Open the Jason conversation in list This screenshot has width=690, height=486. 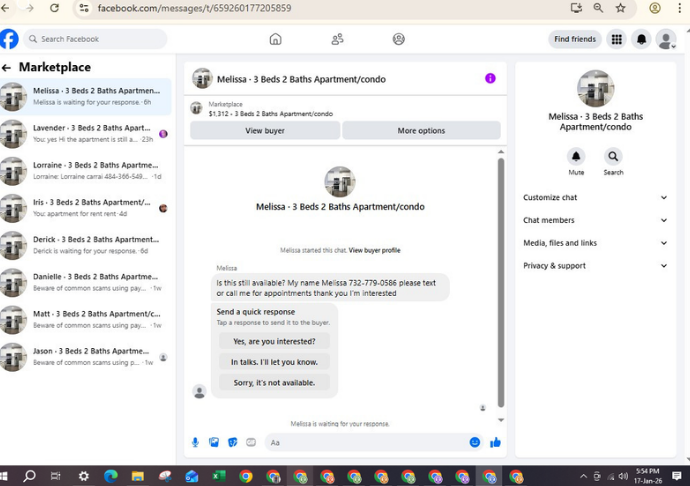tap(86, 357)
